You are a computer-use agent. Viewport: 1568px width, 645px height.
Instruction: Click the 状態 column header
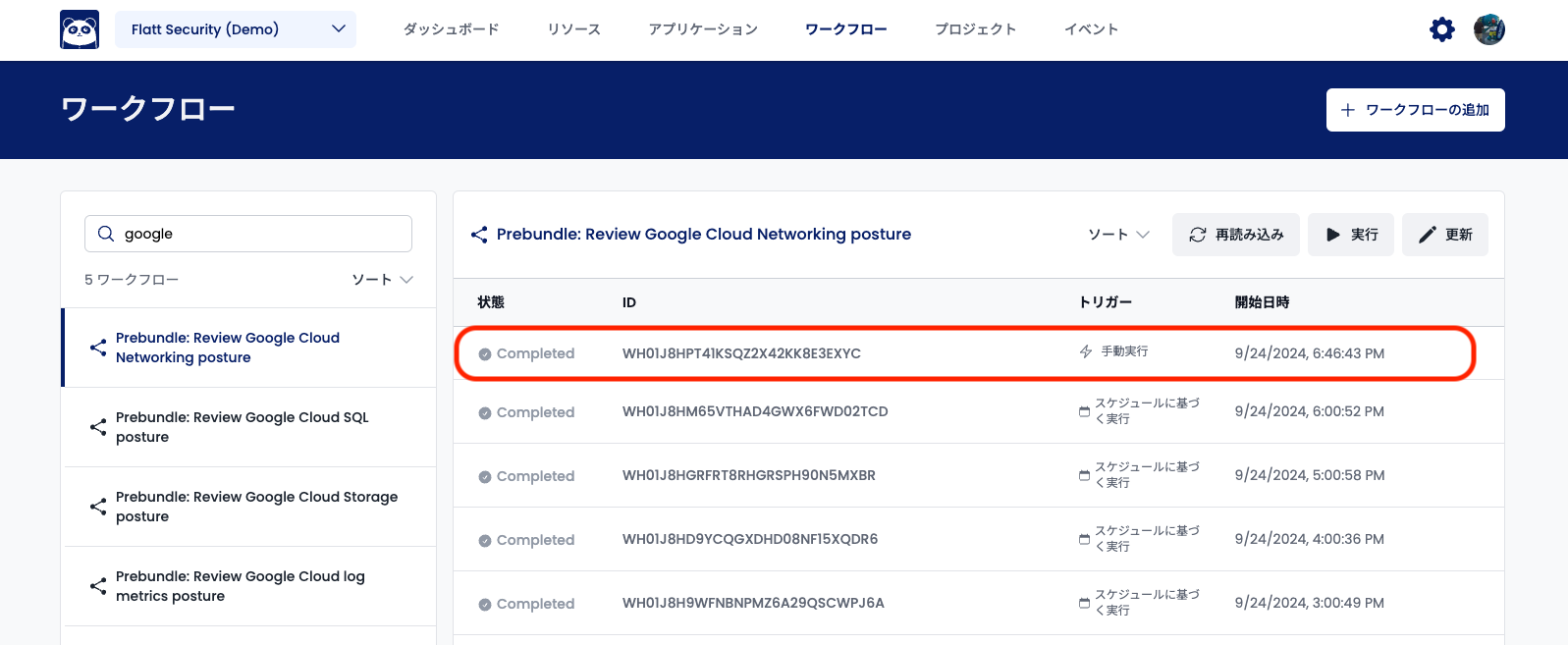[x=491, y=302]
